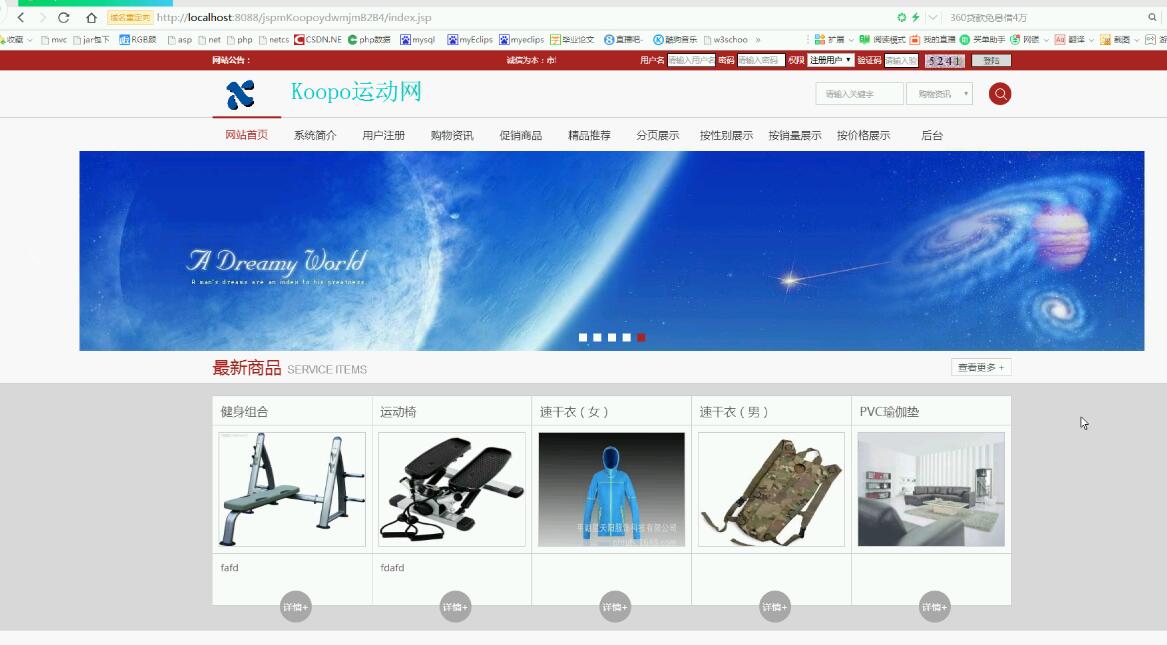Open the 健身组合 product thumbnail

coord(292,490)
